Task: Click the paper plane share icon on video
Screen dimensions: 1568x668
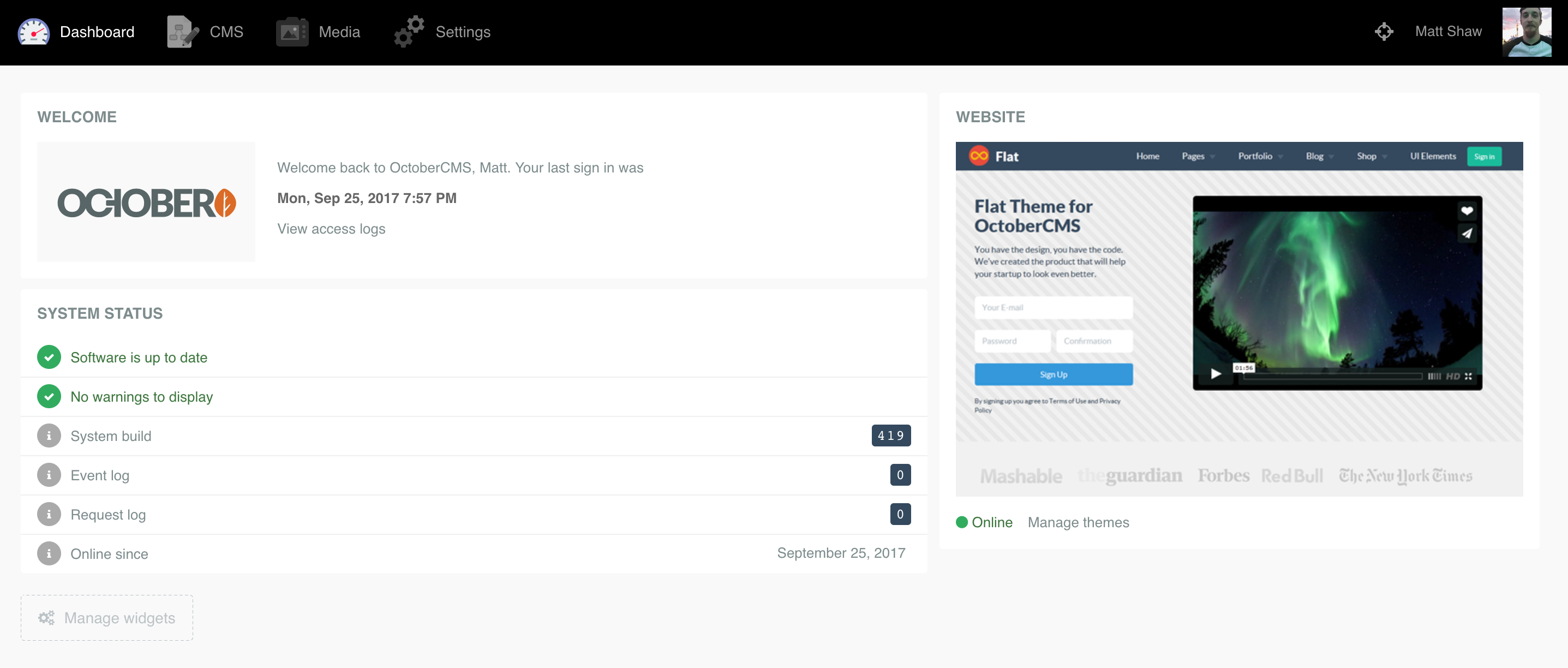Action: (x=1467, y=233)
